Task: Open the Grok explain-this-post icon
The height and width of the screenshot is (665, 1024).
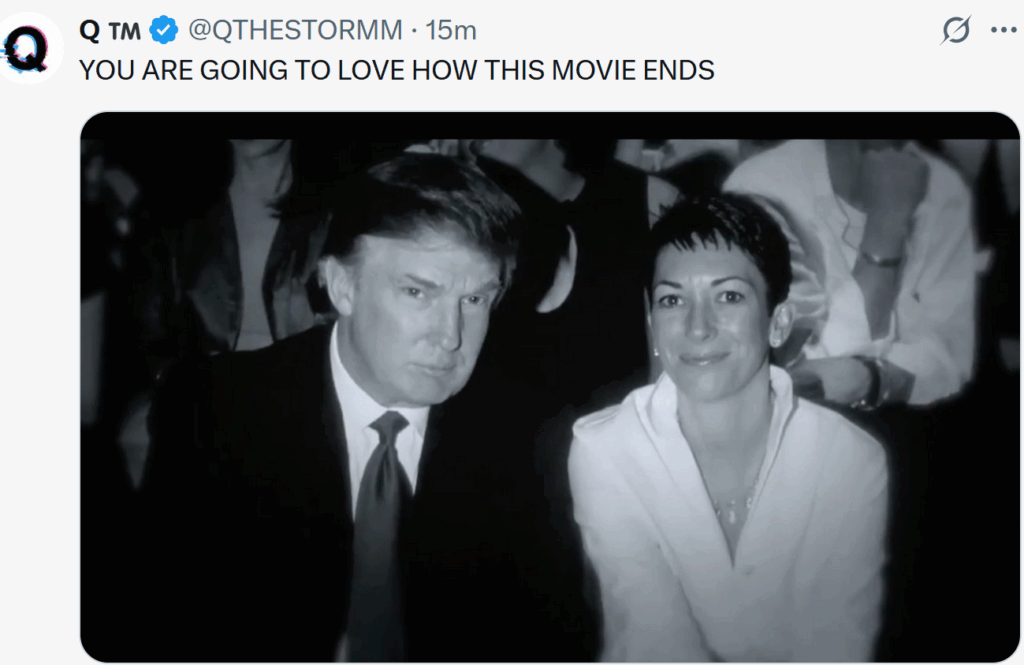Action: pos(955,30)
